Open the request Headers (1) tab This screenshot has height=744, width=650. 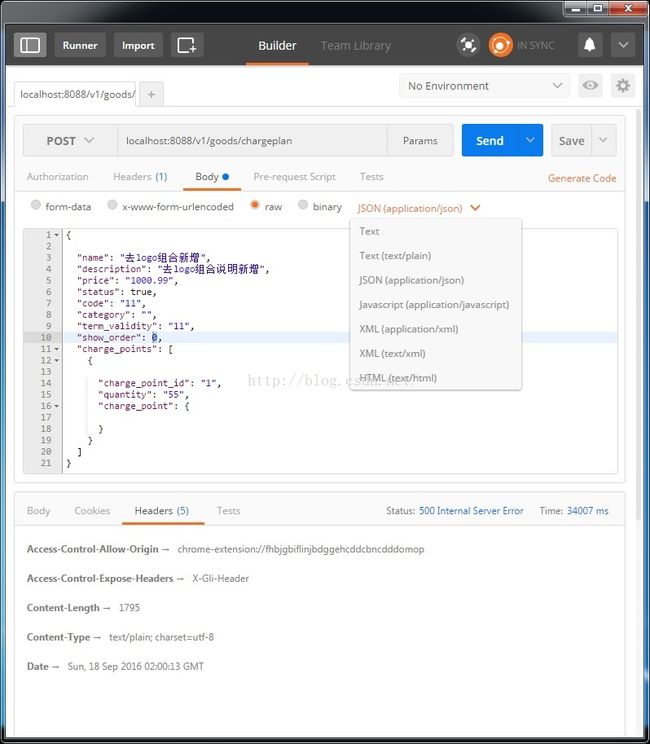point(140,177)
